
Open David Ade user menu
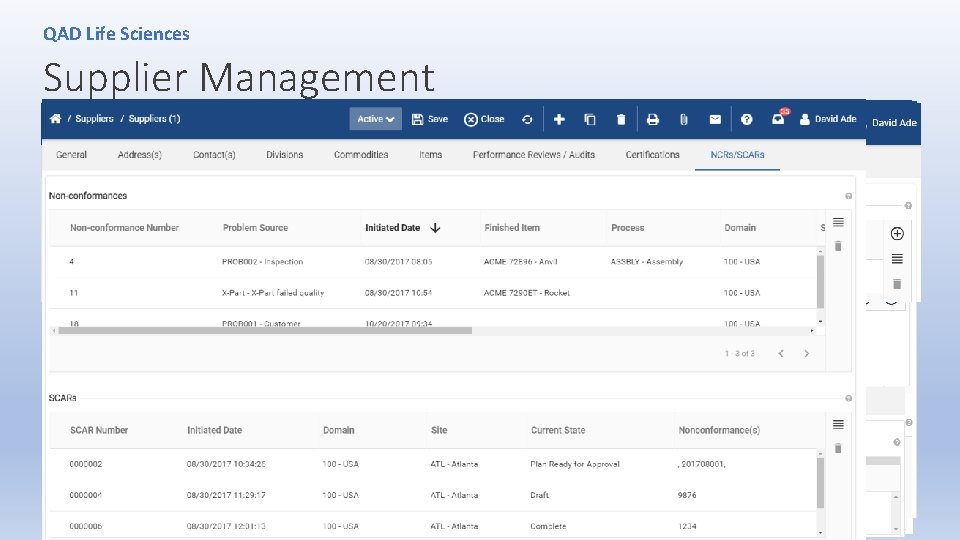828,119
